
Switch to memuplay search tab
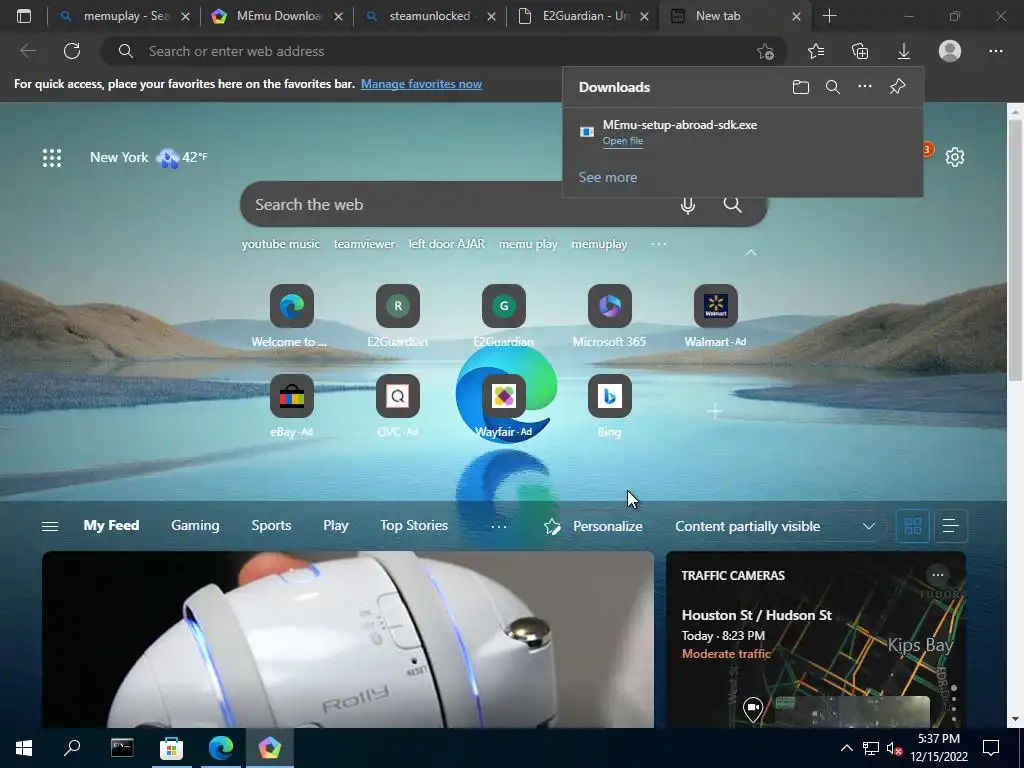tap(124, 16)
